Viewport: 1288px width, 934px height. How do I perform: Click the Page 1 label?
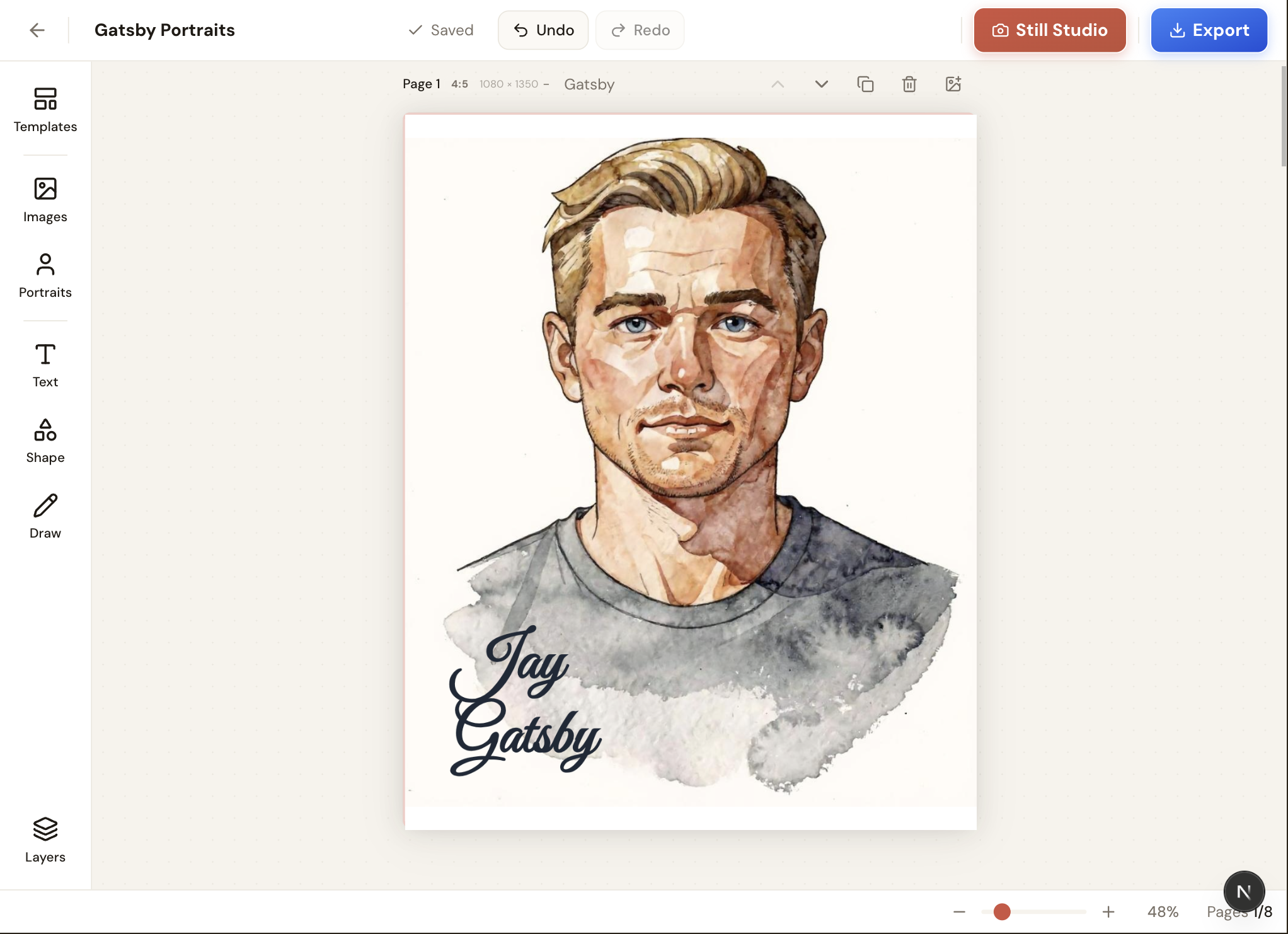click(x=422, y=84)
